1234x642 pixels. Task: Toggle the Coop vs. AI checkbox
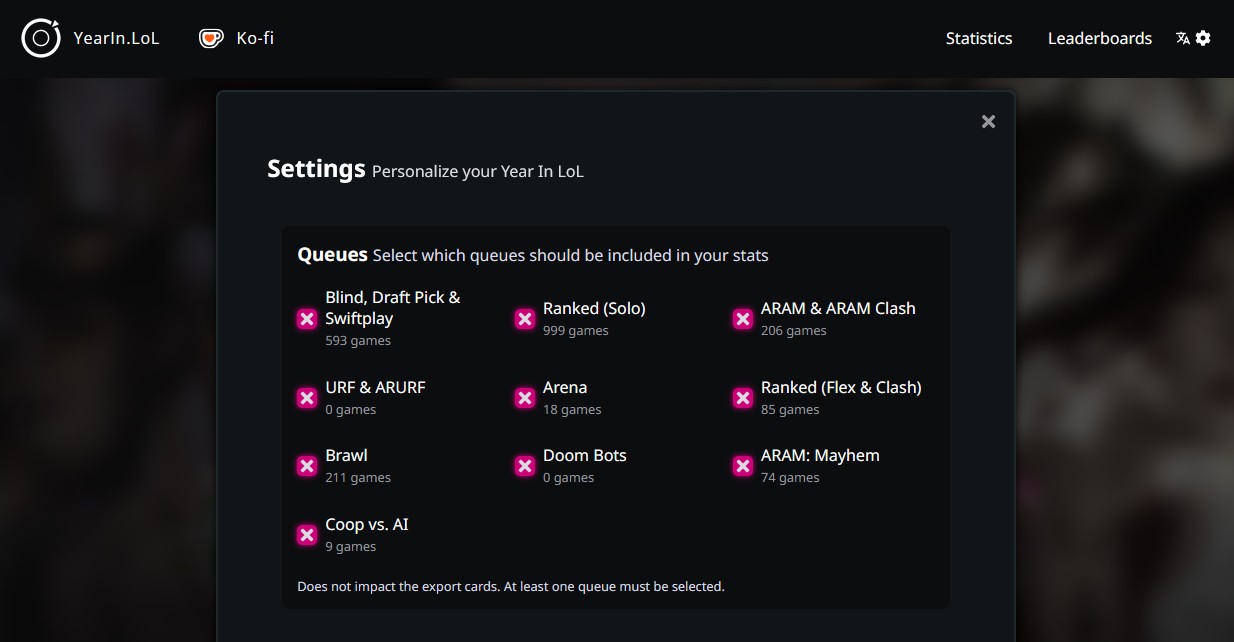pyautogui.click(x=307, y=535)
